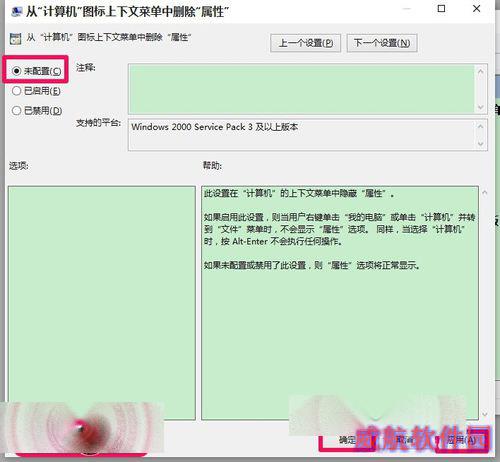Click the up arrow in the 支持的平台 box
500x462 pixels.
click(480, 126)
